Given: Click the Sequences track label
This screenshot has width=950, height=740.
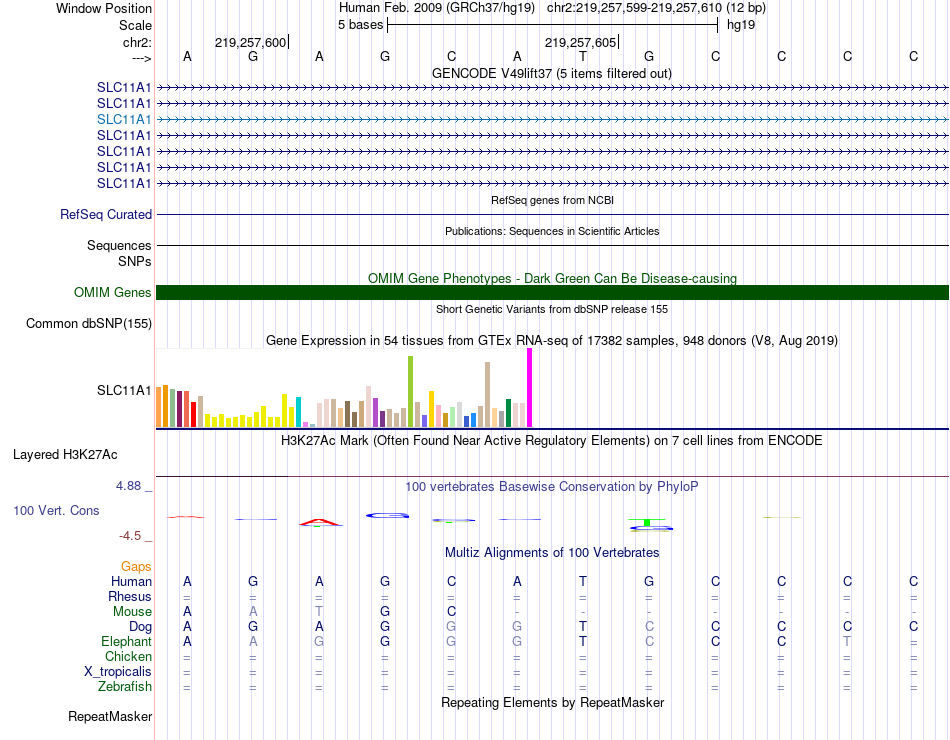Looking at the screenshot, I should click(x=119, y=245).
